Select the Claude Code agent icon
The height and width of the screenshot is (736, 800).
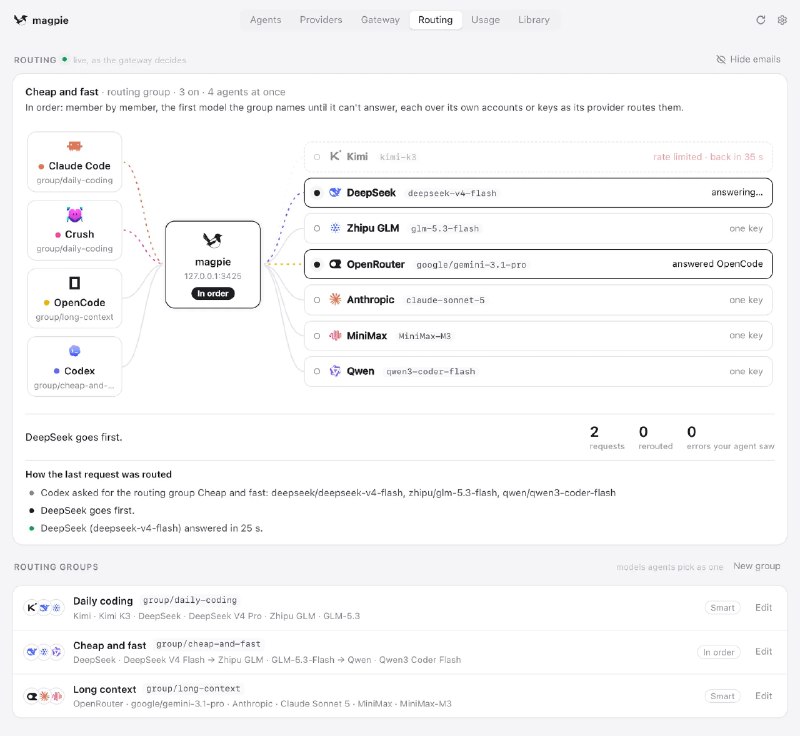click(x=74, y=146)
